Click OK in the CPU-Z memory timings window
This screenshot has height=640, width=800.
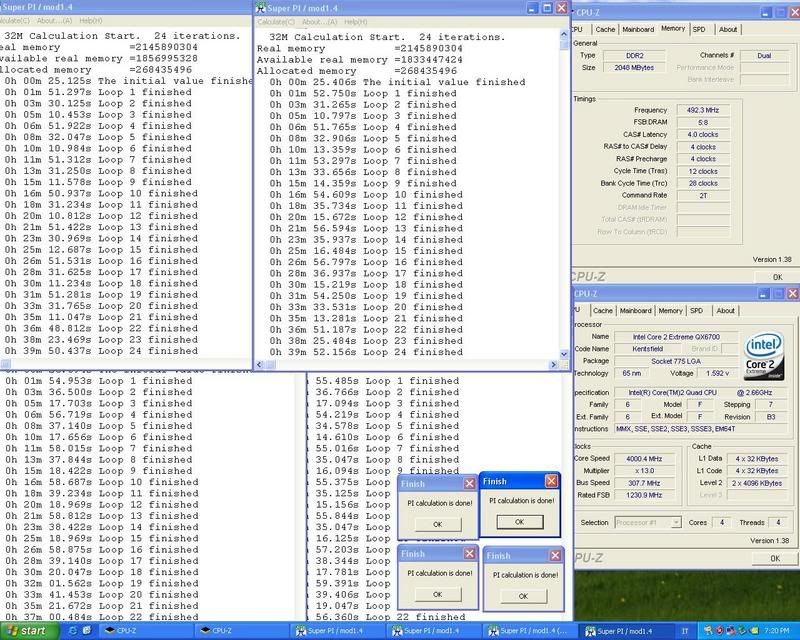point(777,277)
